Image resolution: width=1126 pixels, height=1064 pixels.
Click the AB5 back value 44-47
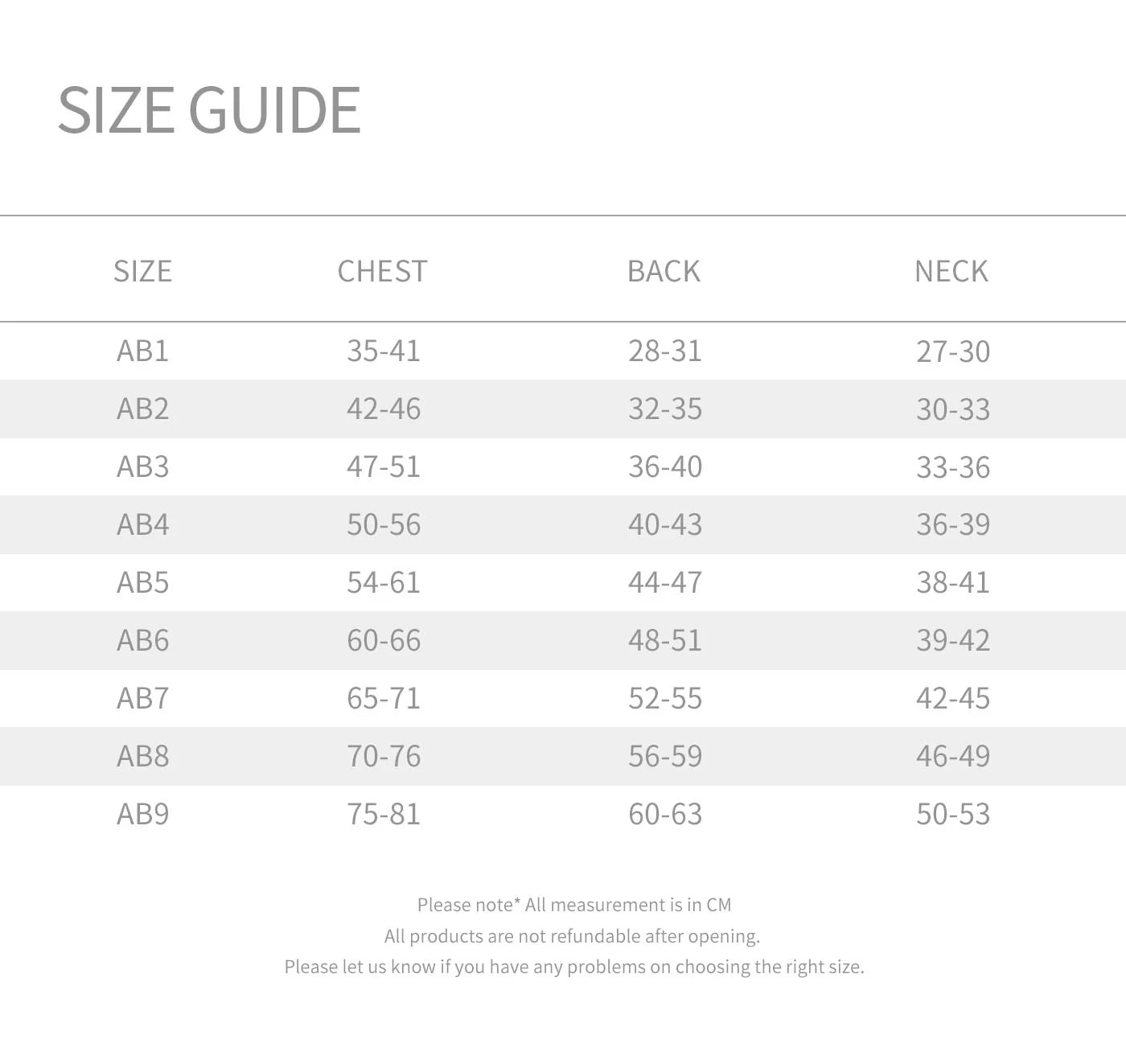point(665,582)
